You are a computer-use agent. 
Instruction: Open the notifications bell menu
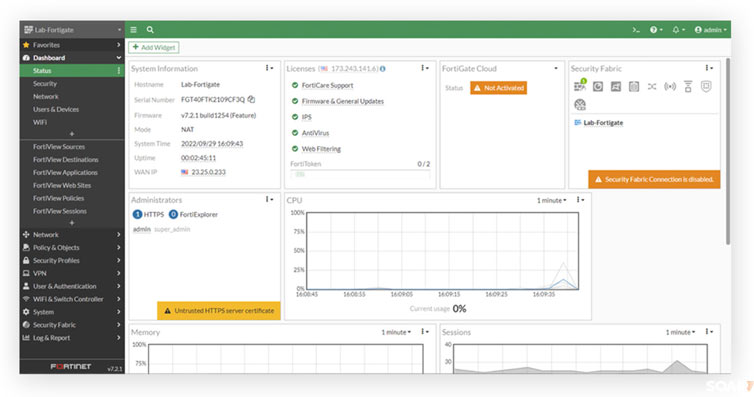(678, 30)
